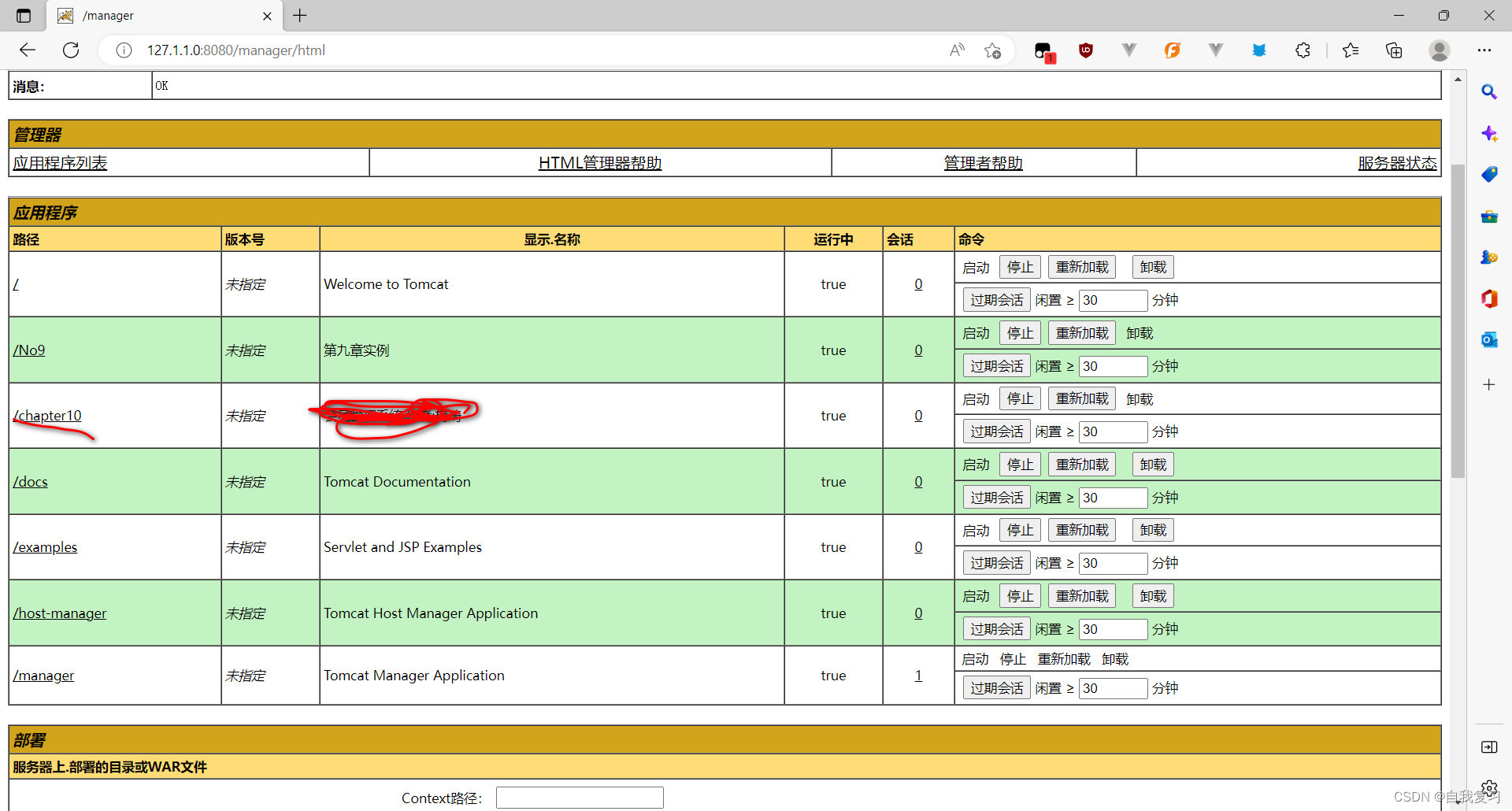The image size is (1512, 811).
Task: Reload the /host-manager application
Action: (x=1082, y=597)
